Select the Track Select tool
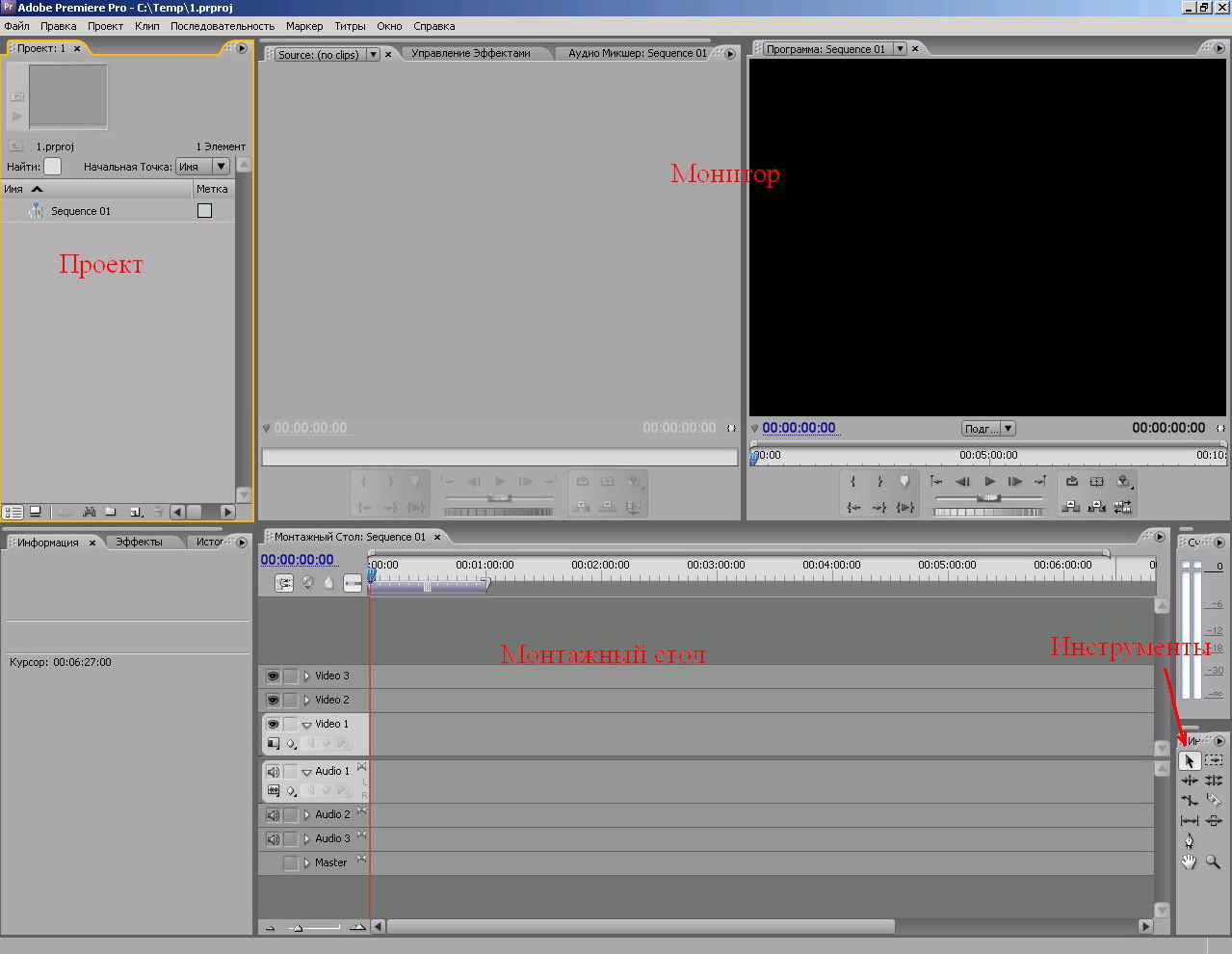 pyautogui.click(x=1214, y=760)
